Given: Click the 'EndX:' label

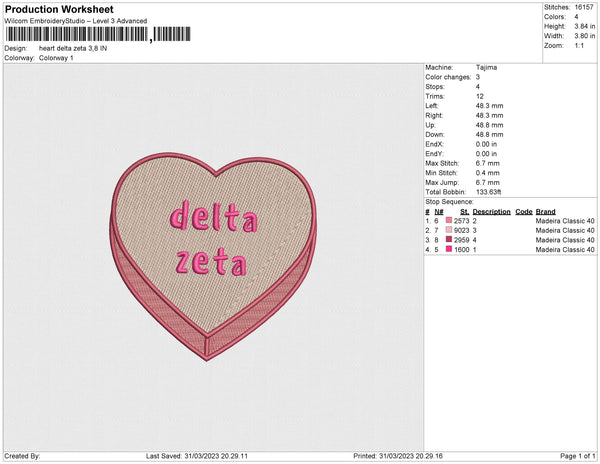Looking at the screenshot, I should (x=434, y=144).
